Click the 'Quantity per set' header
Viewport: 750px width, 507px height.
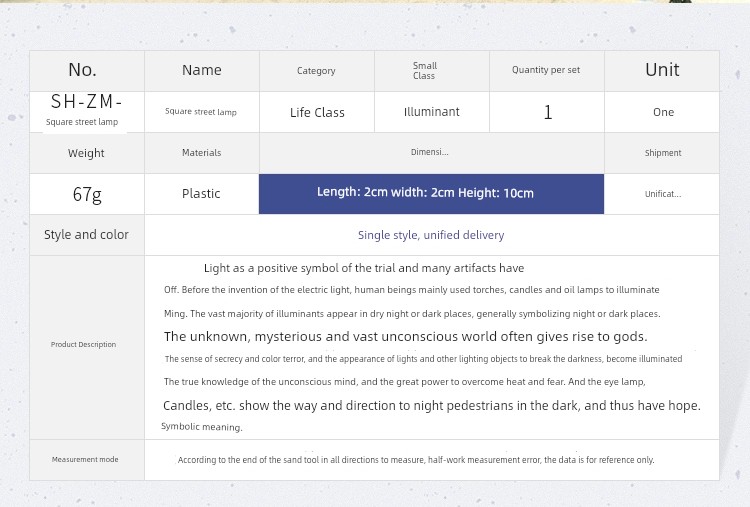click(x=547, y=71)
